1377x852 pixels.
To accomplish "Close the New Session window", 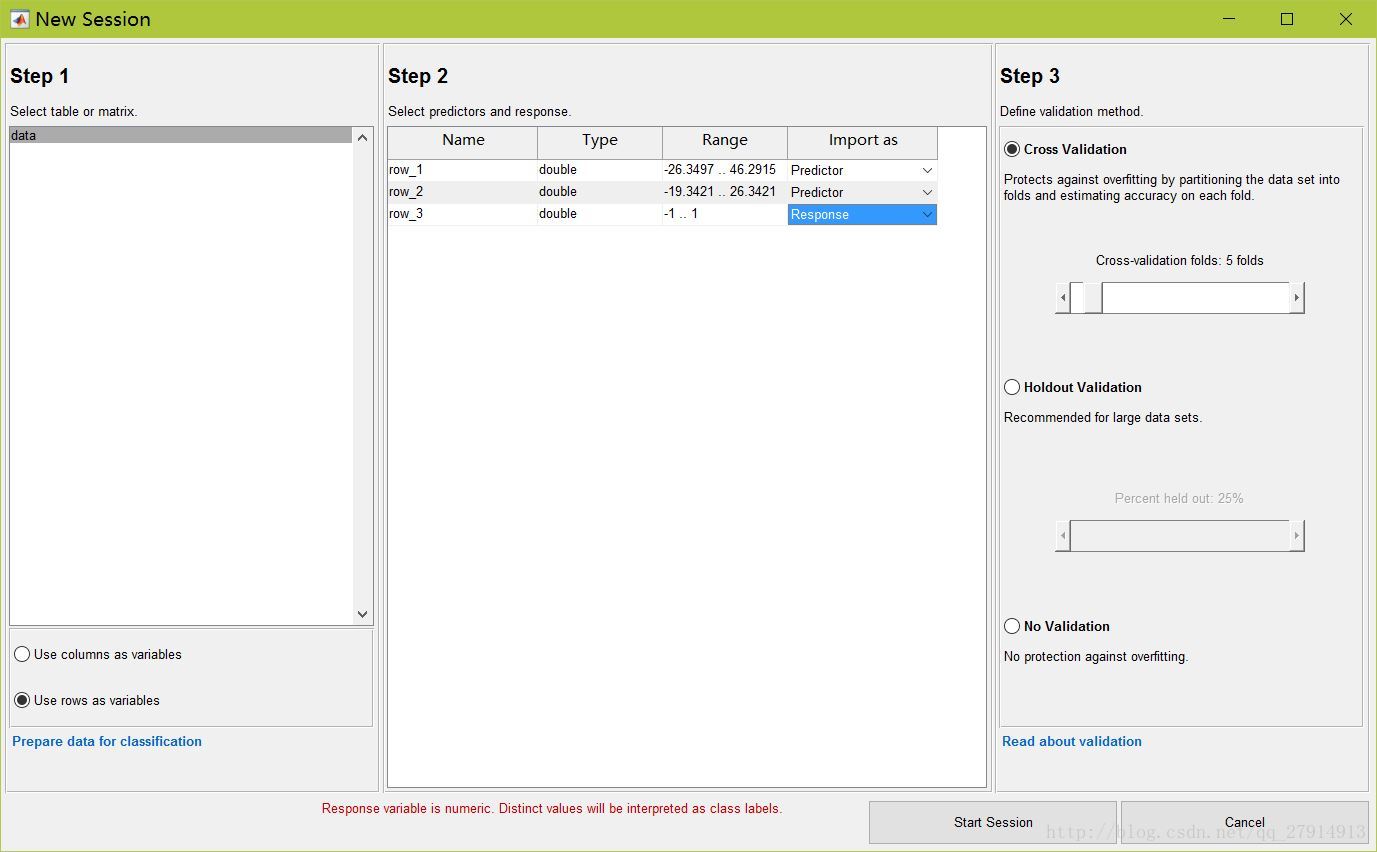I will coord(1346,19).
